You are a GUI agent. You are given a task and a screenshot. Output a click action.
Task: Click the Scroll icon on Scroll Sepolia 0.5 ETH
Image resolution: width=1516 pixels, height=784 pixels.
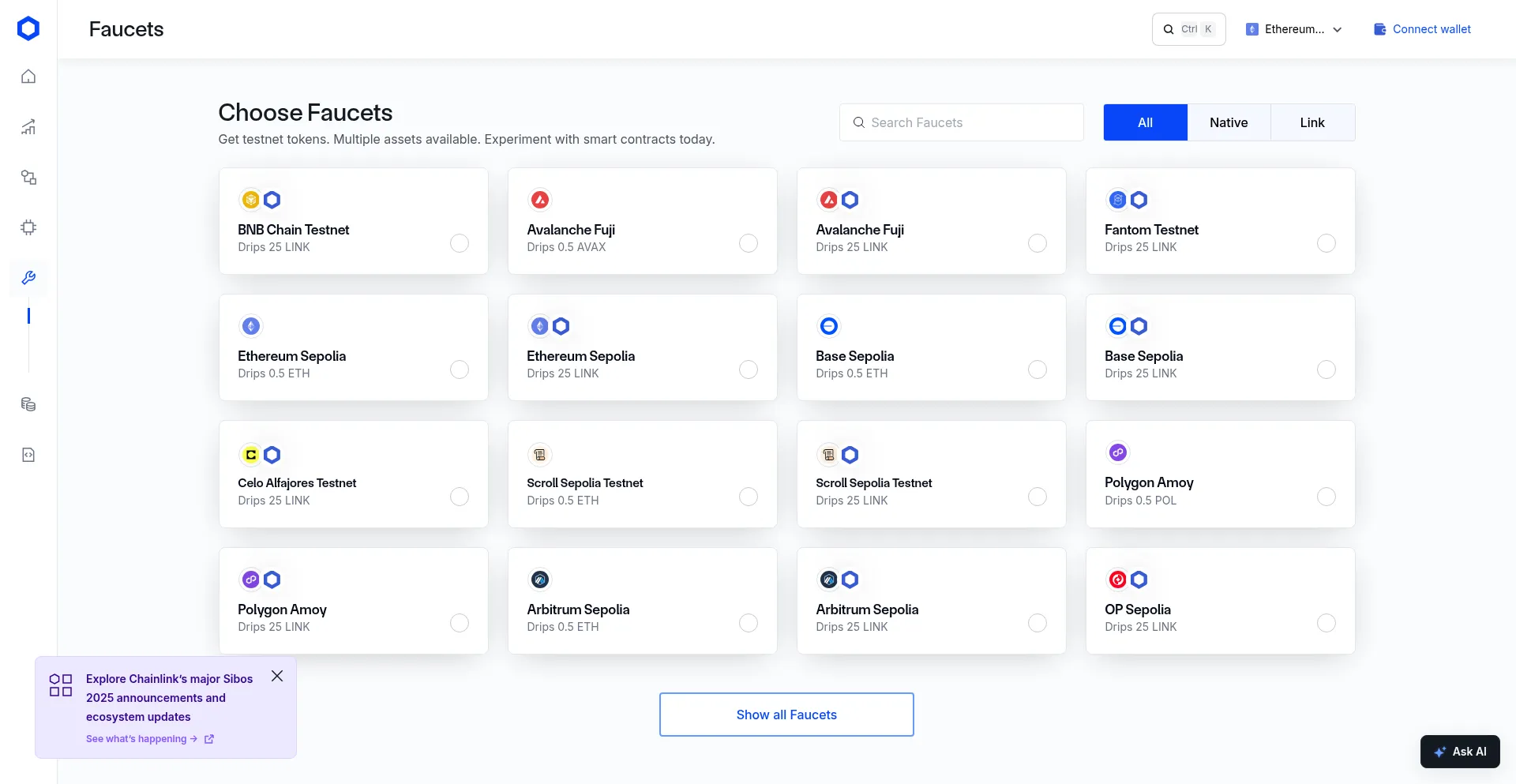[540, 455]
